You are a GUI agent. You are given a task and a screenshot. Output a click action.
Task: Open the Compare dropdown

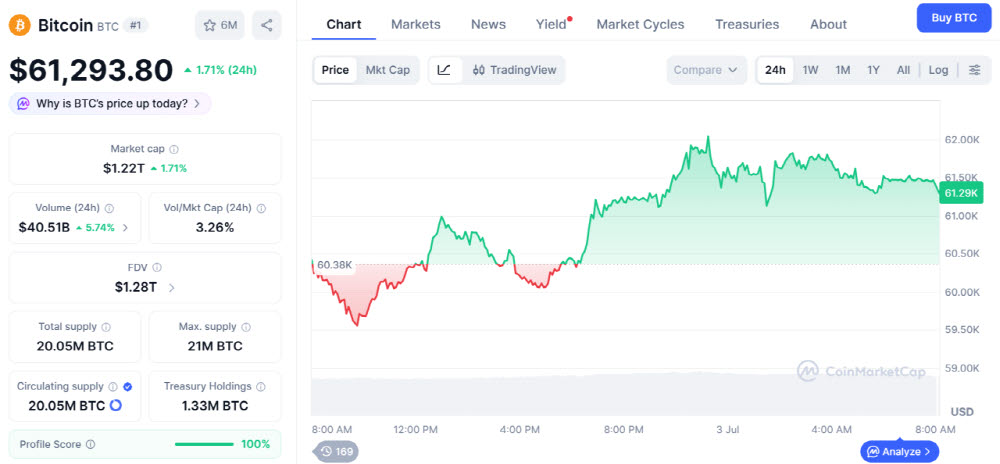[x=705, y=70]
